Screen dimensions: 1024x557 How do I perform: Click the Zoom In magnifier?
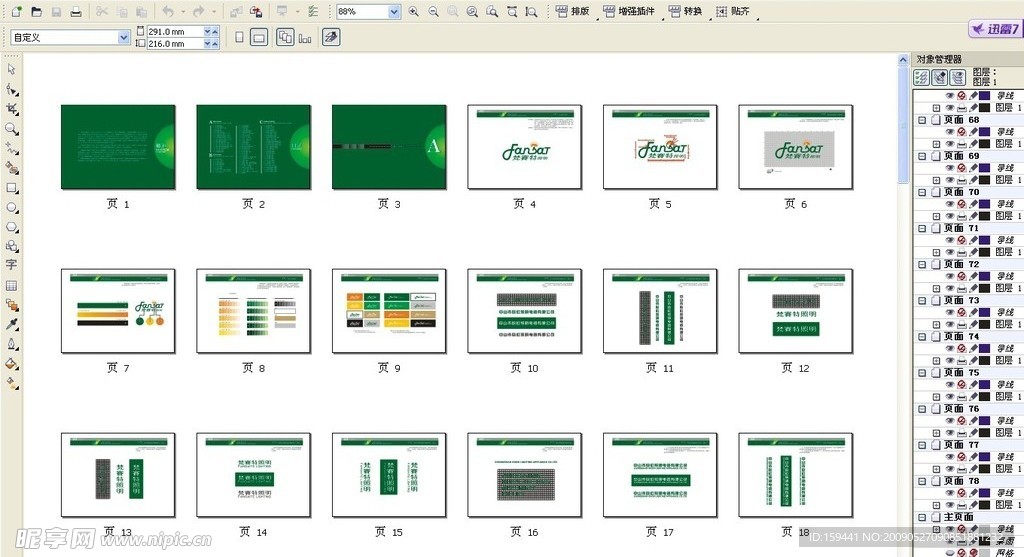click(413, 12)
